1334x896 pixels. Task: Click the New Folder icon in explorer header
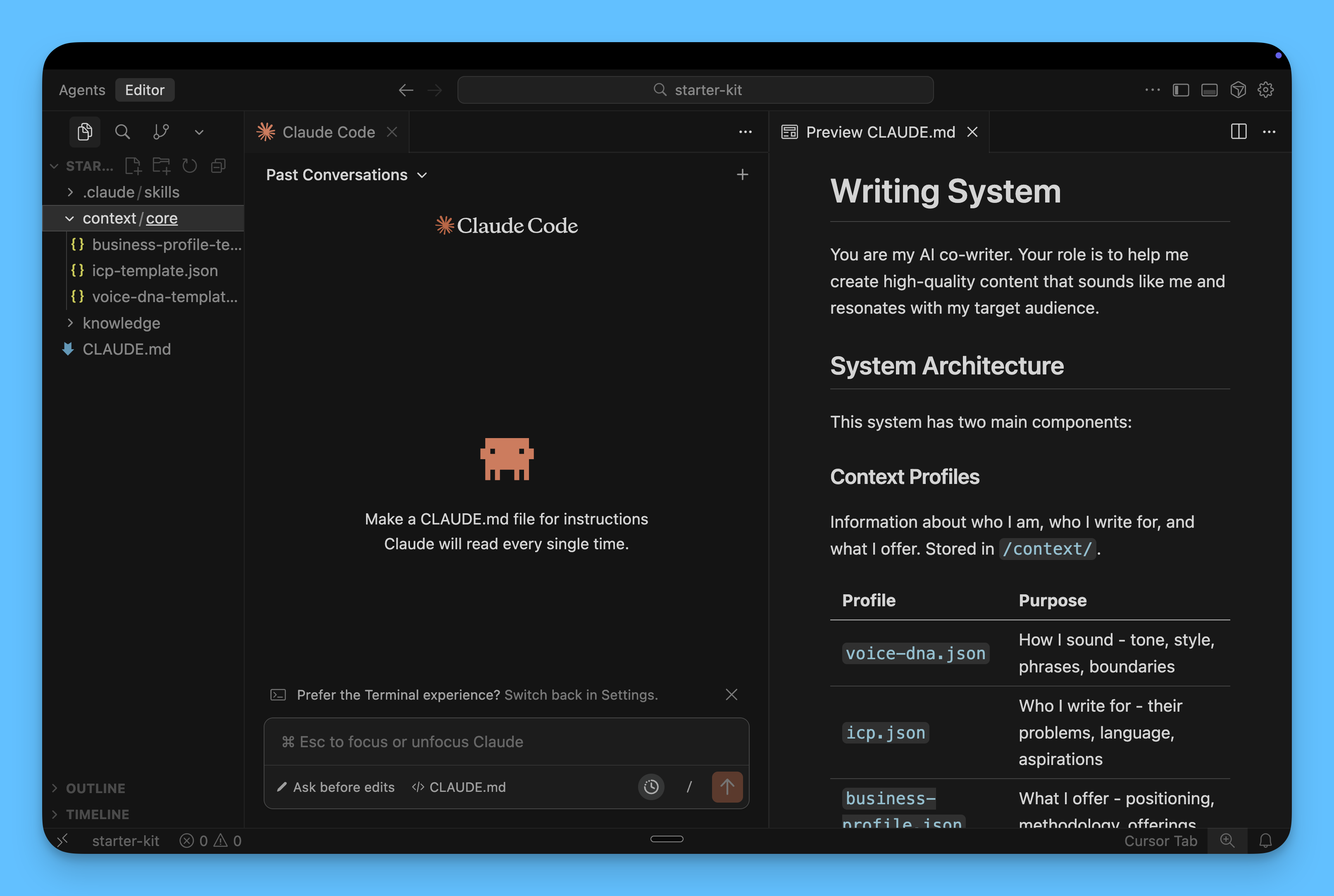161,166
